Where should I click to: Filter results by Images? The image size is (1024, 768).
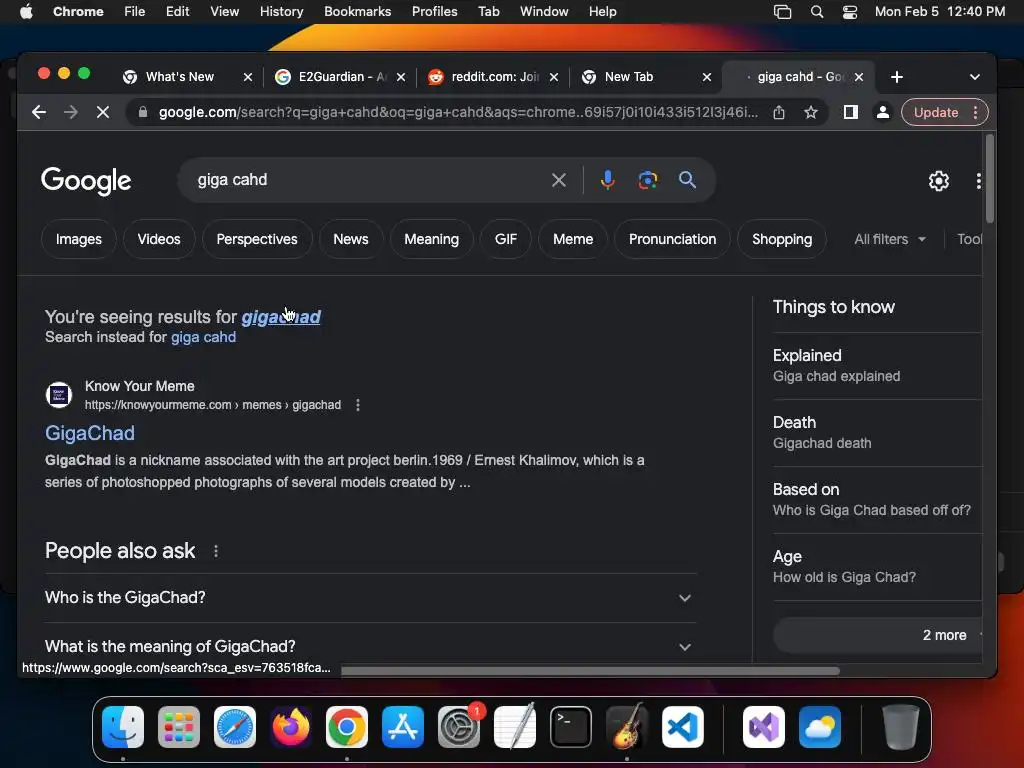click(x=78, y=240)
